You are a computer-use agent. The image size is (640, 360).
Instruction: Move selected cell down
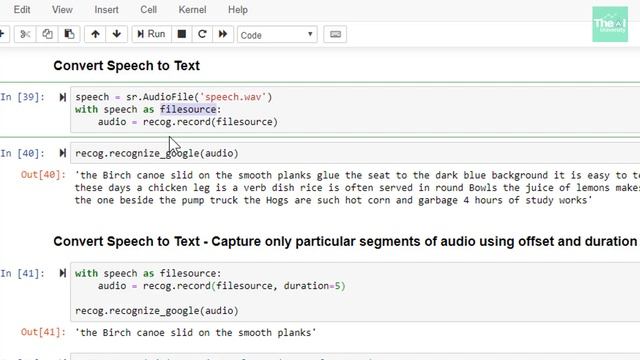[117, 34]
